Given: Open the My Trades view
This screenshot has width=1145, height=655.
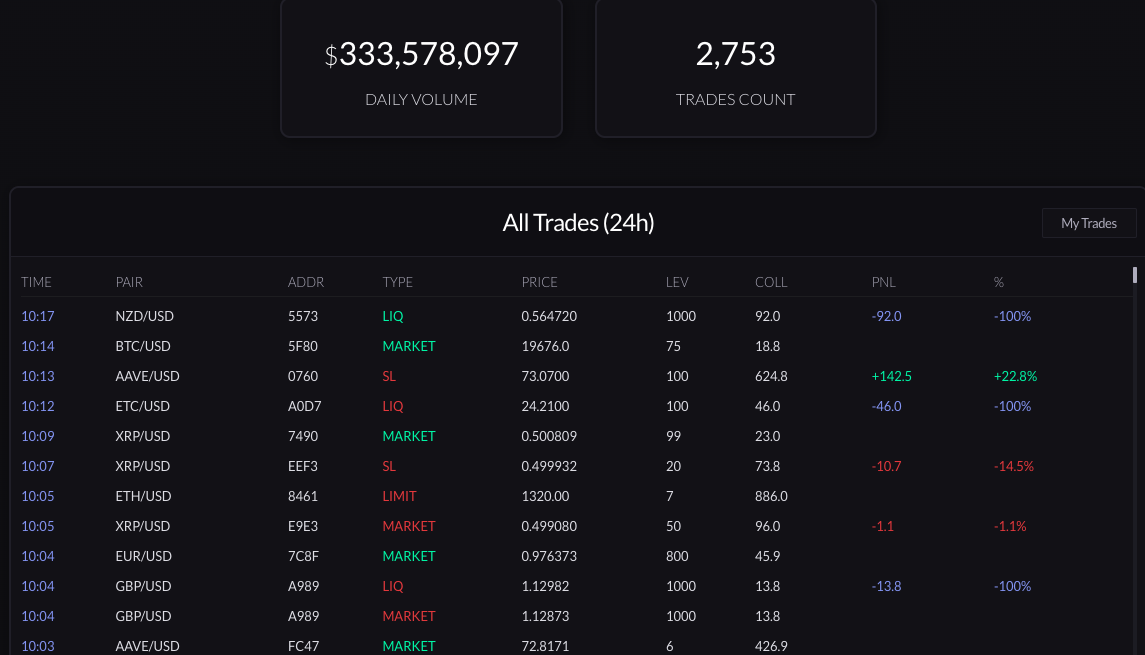Looking at the screenshot, I should 1088,223.
